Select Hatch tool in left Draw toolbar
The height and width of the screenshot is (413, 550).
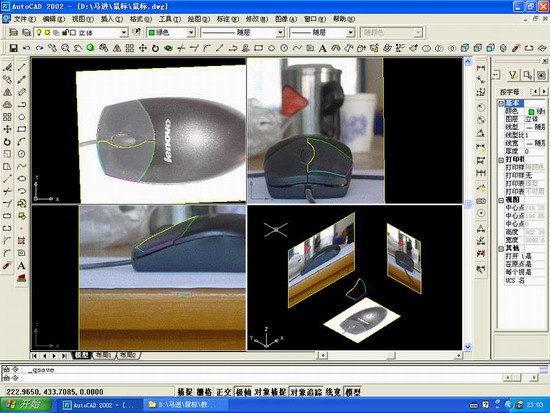(x=21, y=241)
